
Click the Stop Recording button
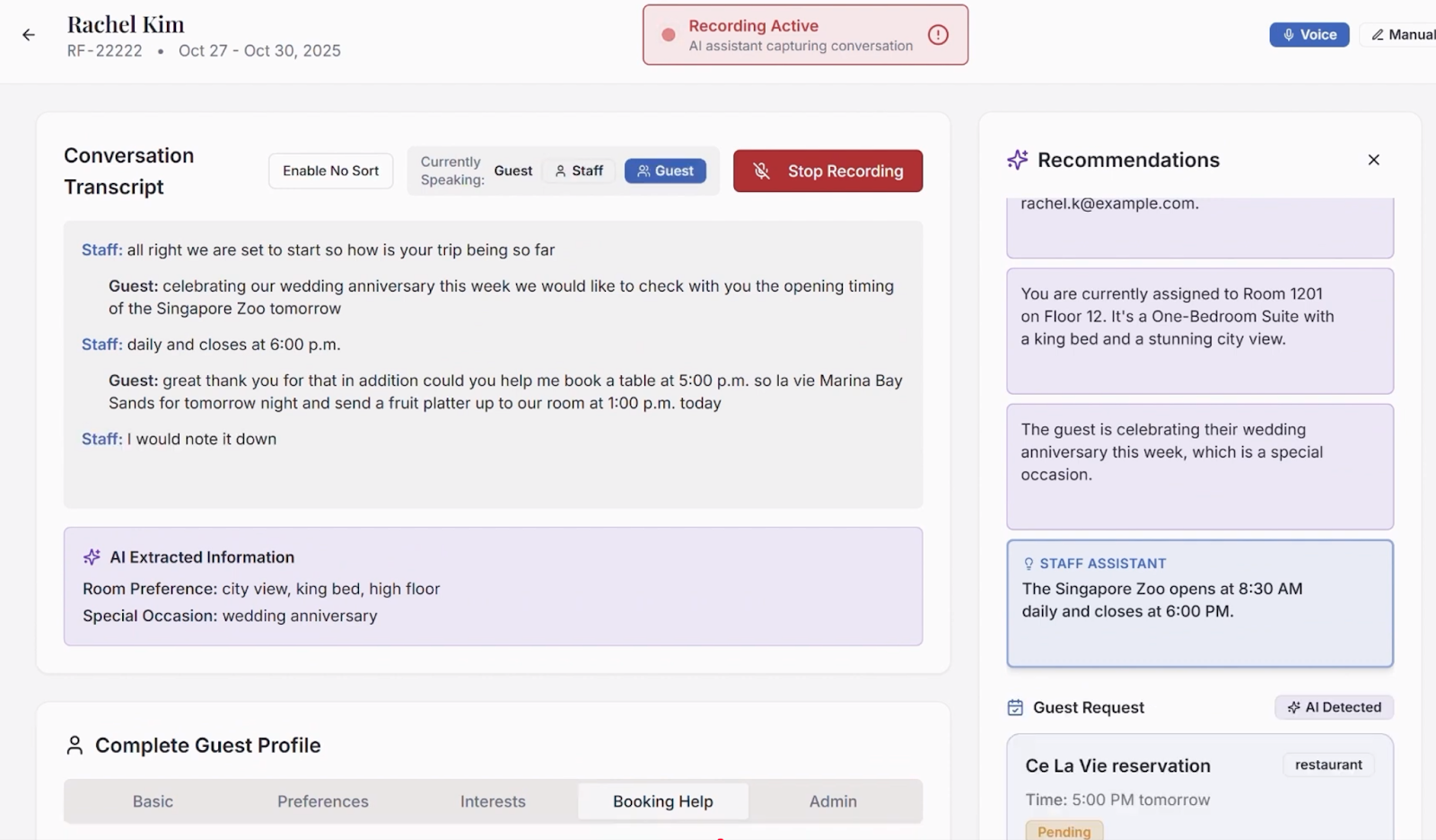827,171
